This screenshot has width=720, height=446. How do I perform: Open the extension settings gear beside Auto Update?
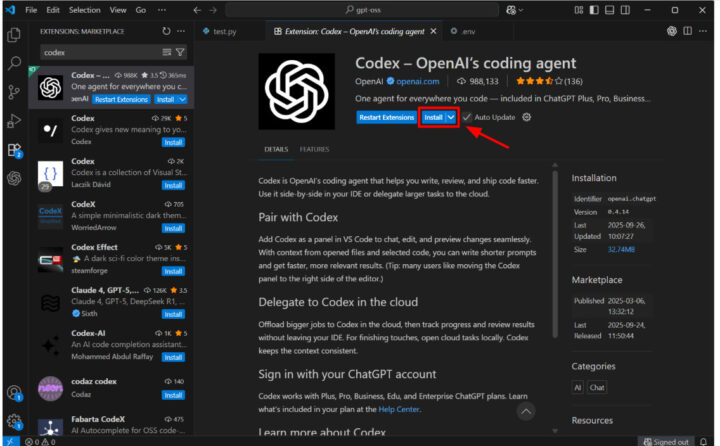[527, 117]
